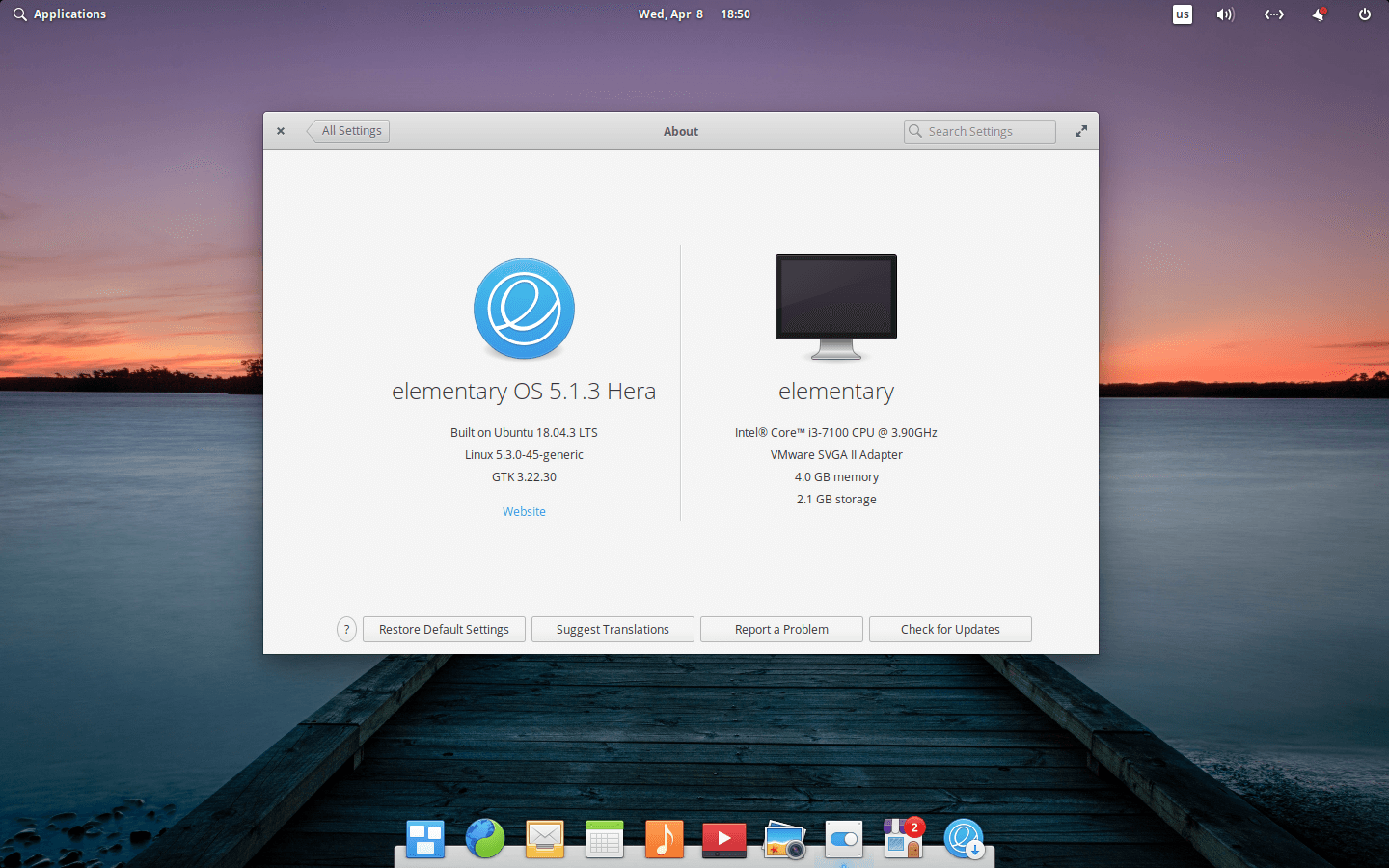This screenshot has width=1389, height=868.
Task: Open the date and time panel indicator
Action: (694, 14)
